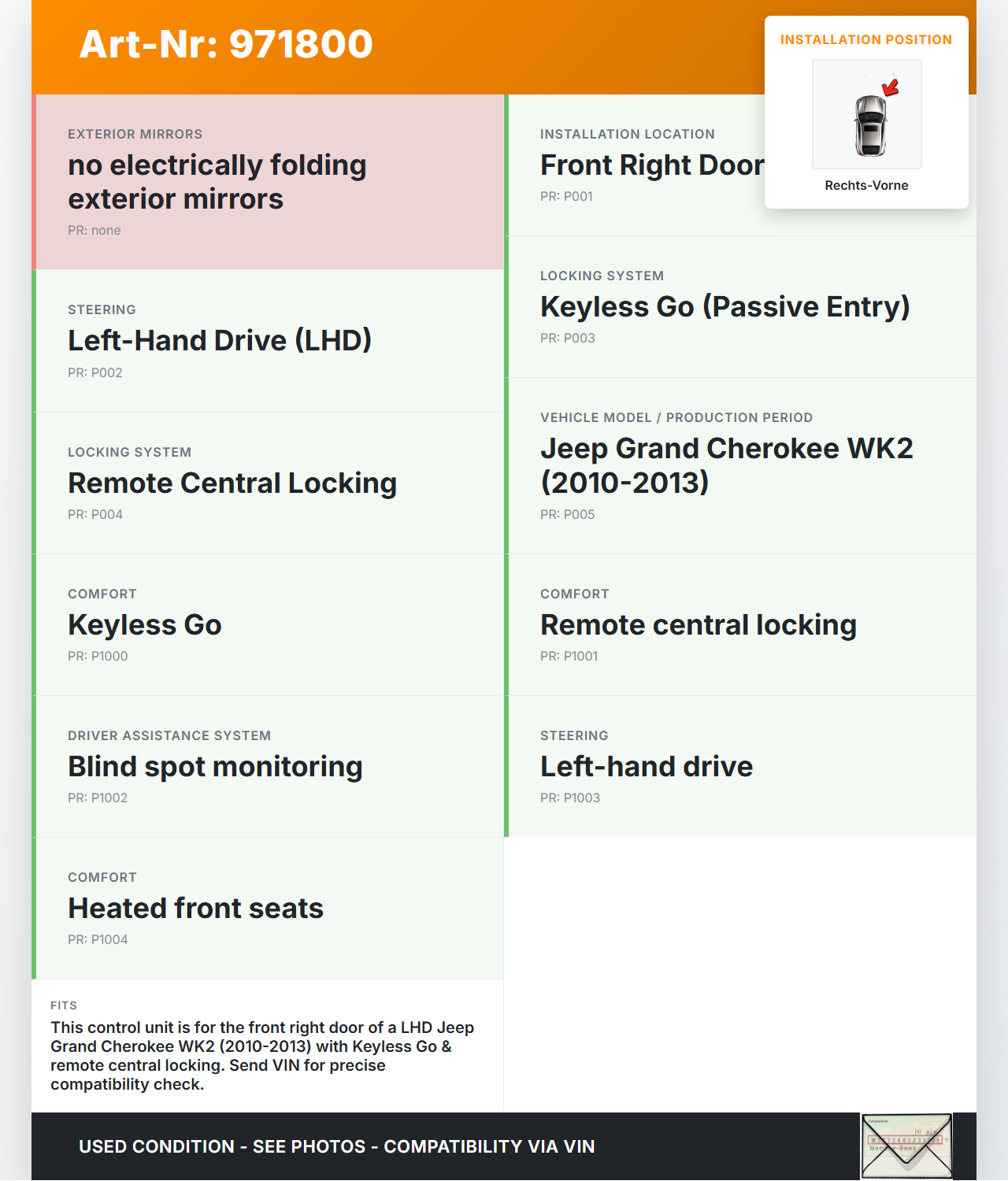This screenshot has height=1181, width=1008.
Task: Select the Keyless Go (Passive Entry) card
Action: tap(740, 307)
